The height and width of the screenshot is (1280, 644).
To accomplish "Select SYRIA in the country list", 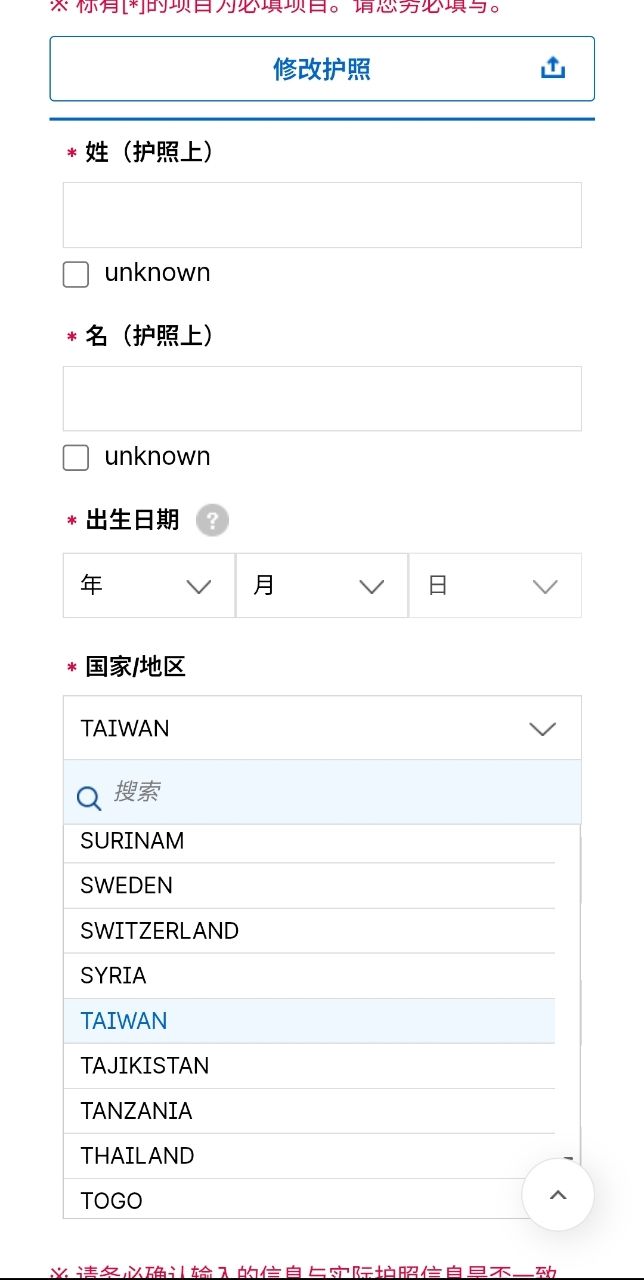I will coord(309,976).
